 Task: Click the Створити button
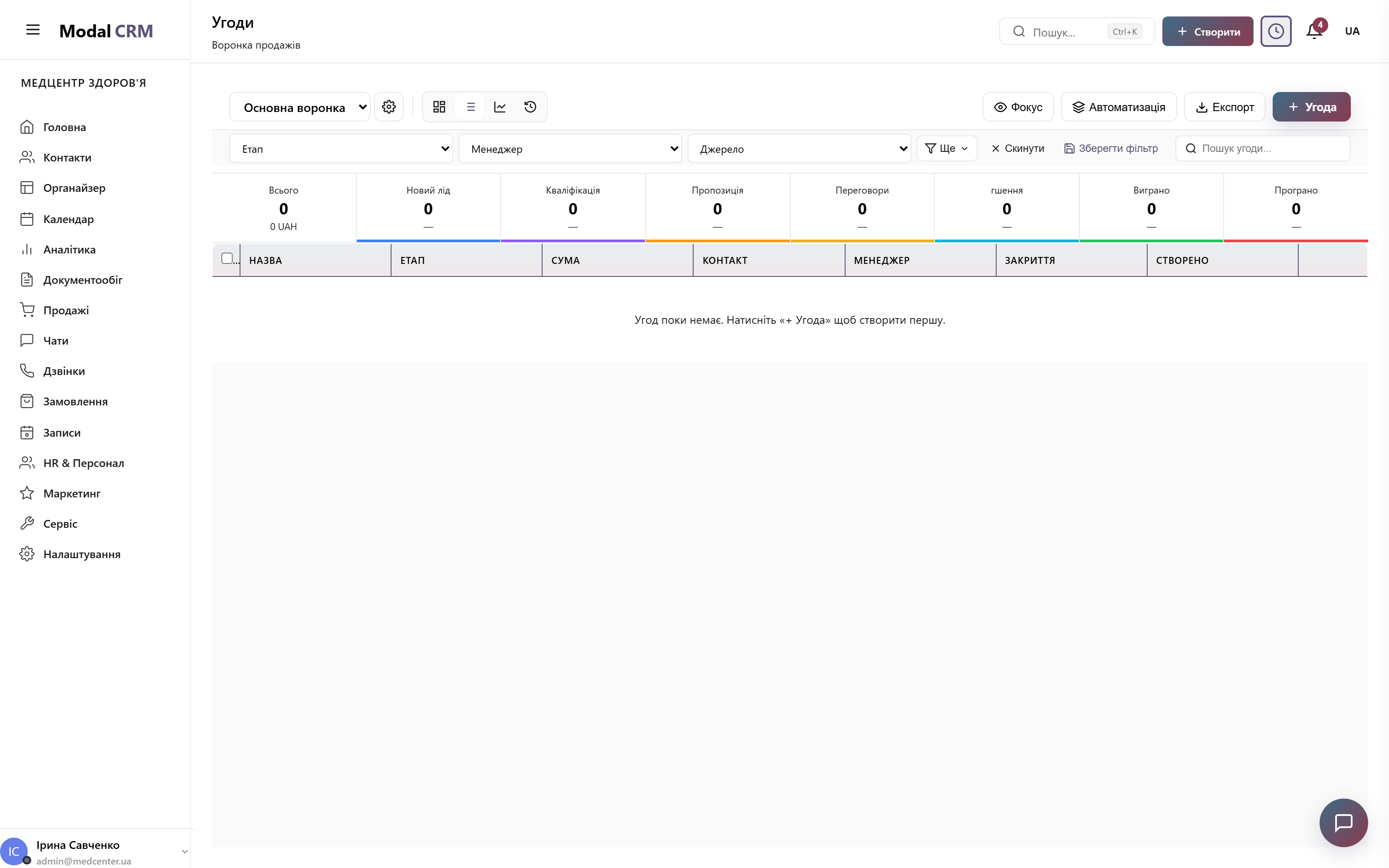point(1207,32)
